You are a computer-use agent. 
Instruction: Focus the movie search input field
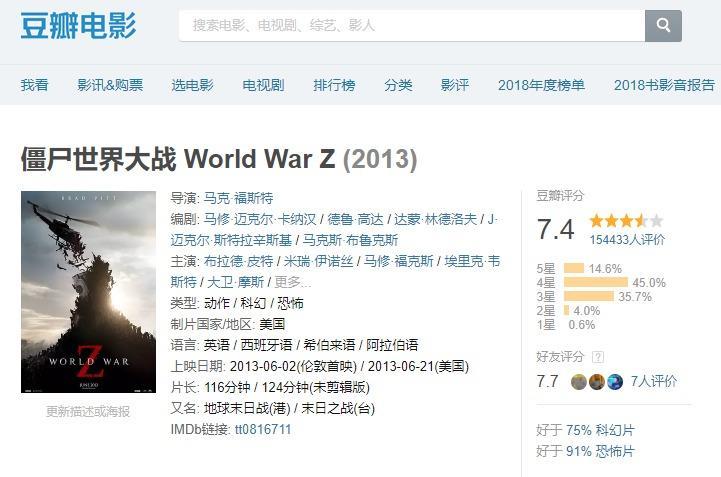(x=412, y=26)
